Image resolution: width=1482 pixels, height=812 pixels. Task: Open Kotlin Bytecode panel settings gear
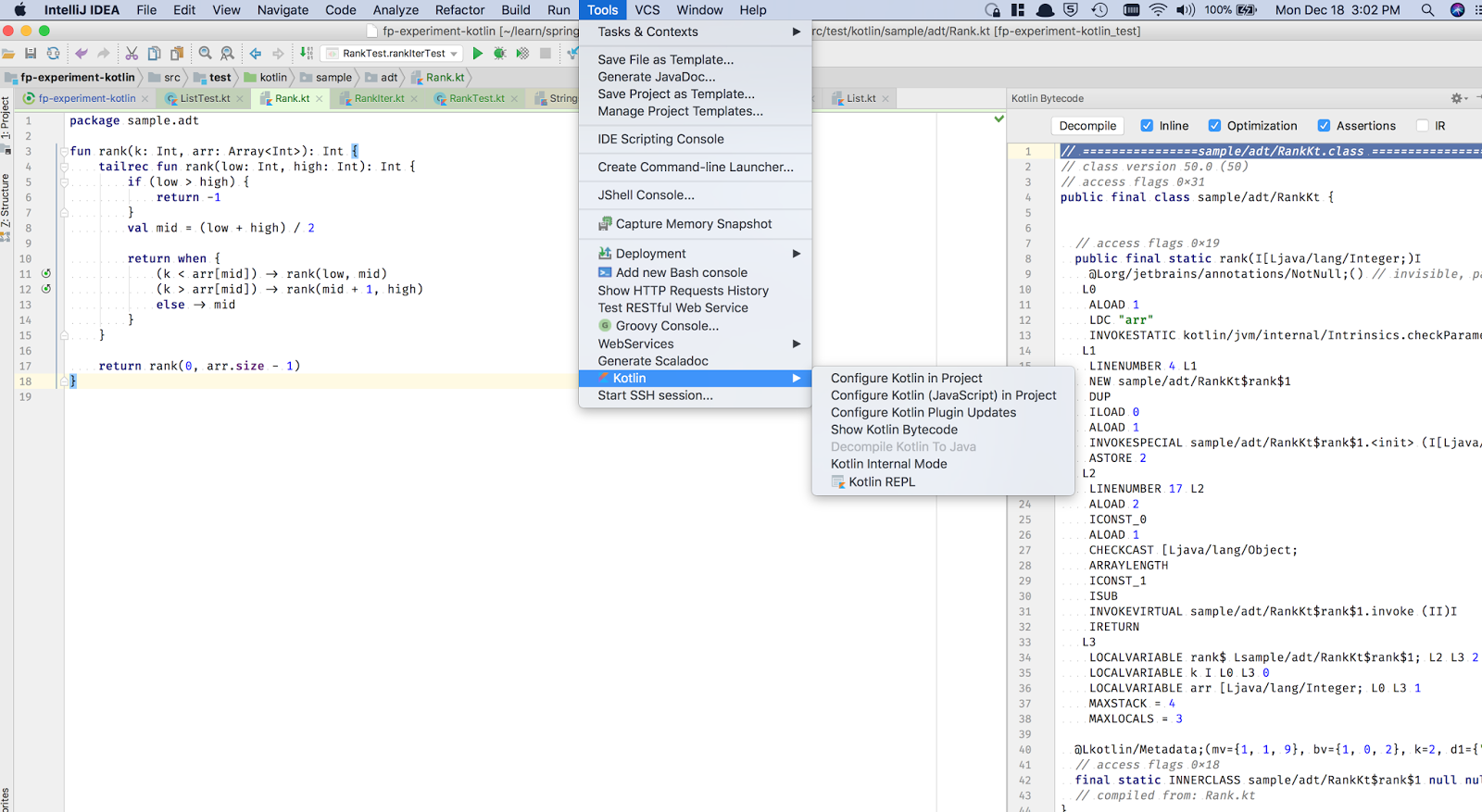[1456, 98]
